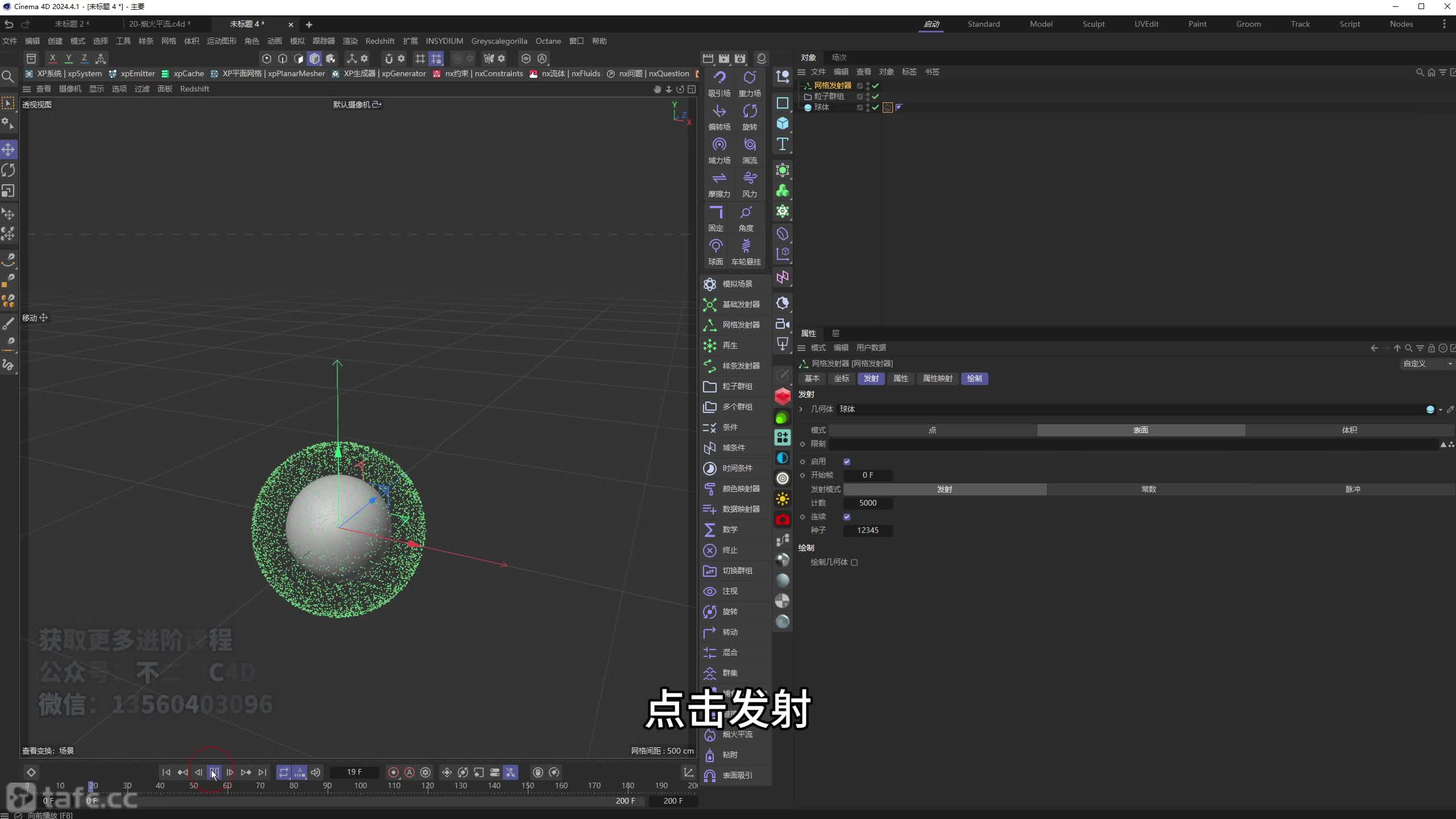
Task: Set emit mode to 体积
Action: (1349, 431)
